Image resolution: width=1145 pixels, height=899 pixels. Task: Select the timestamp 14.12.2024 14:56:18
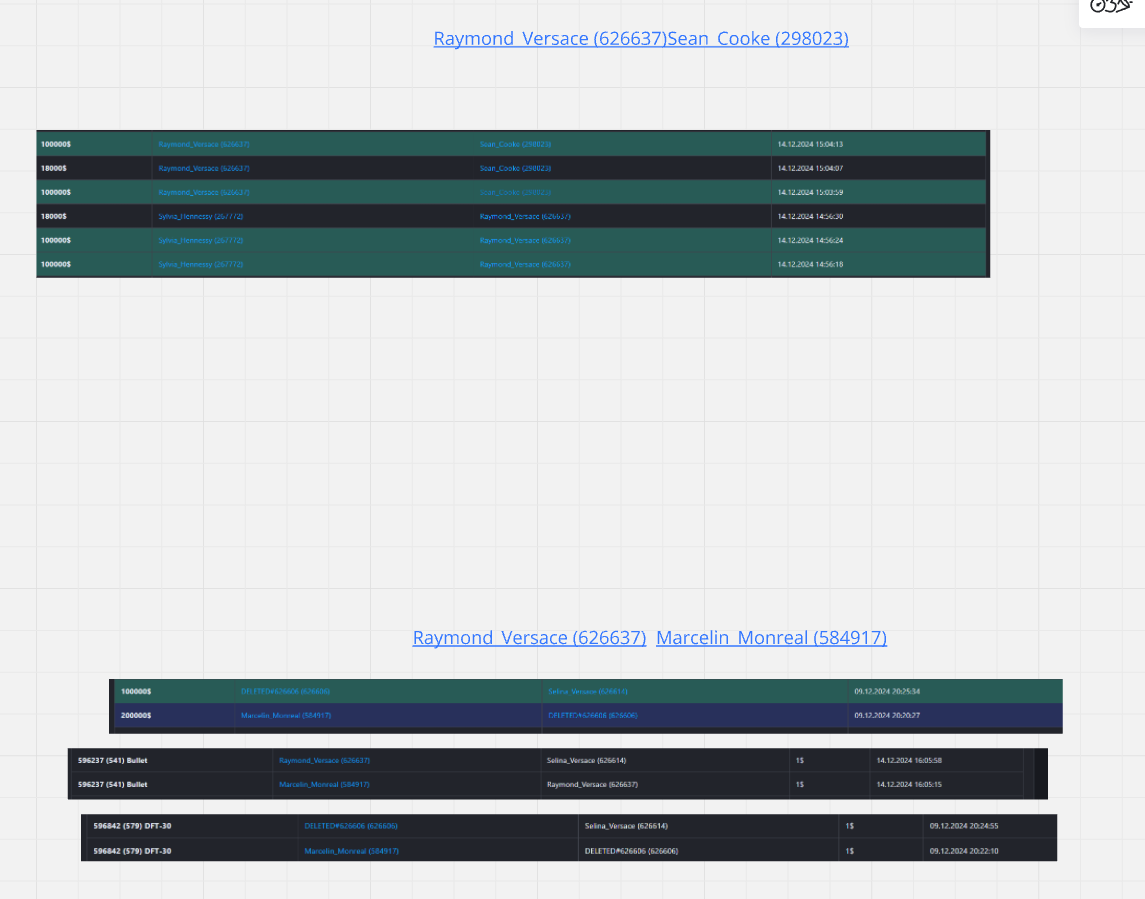[x=810, y=264]
